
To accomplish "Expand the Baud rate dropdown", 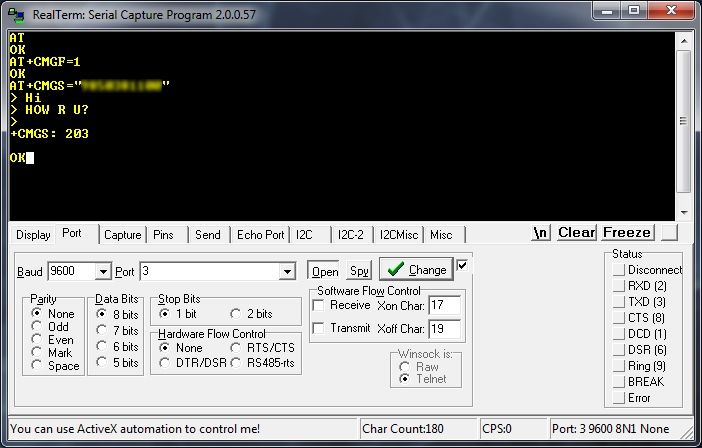I will click(x=103, y=271).
